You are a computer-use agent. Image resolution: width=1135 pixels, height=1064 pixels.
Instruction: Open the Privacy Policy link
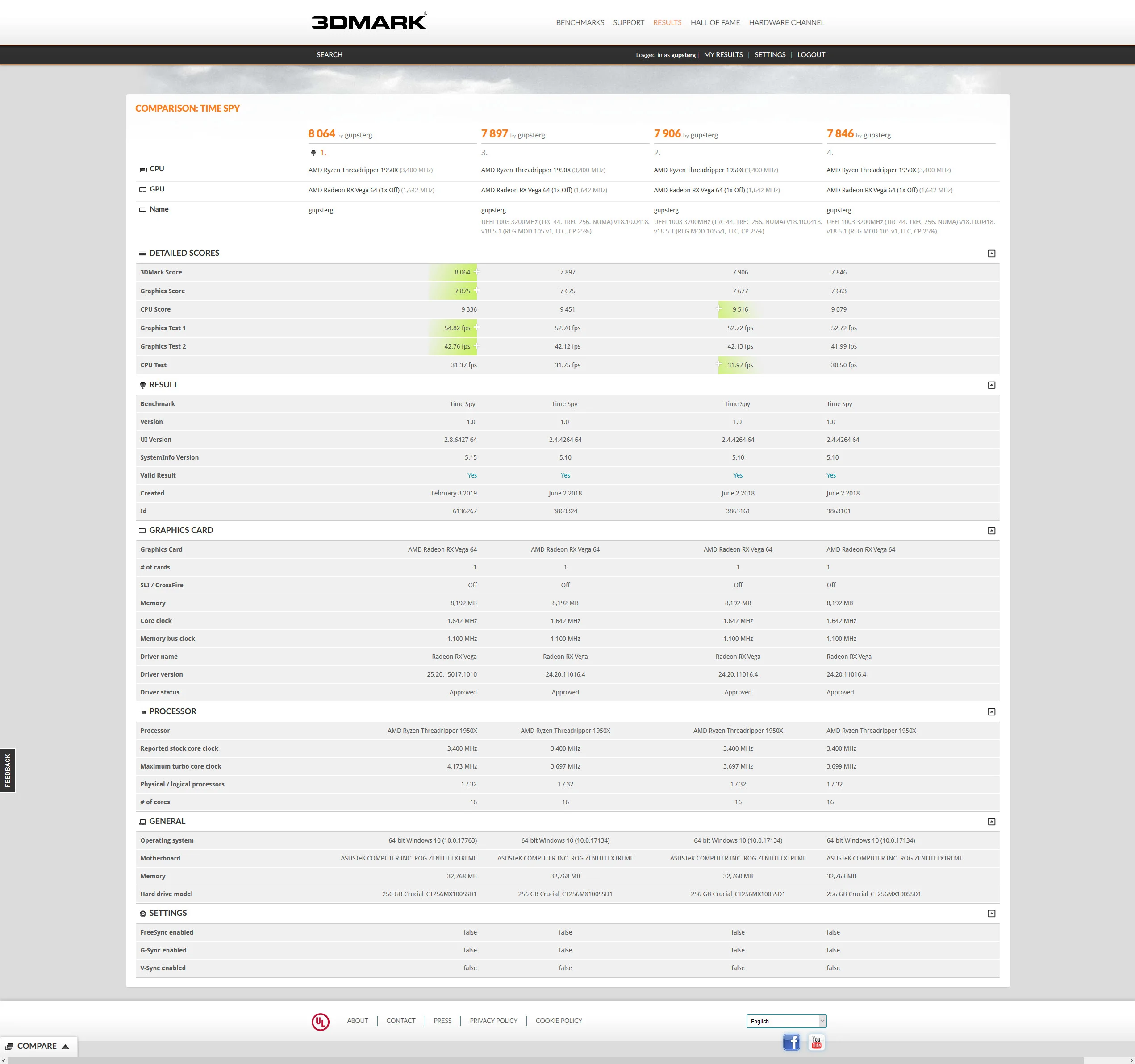coord(493,1021)
